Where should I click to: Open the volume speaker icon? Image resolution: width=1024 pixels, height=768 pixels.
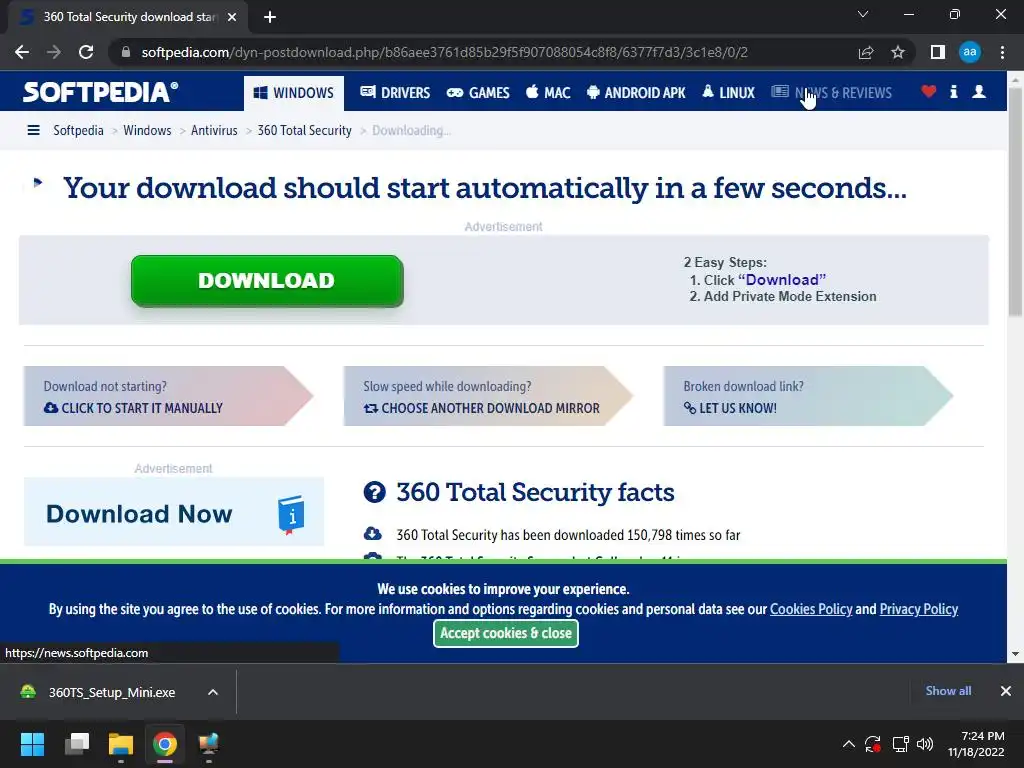(925, 744)
